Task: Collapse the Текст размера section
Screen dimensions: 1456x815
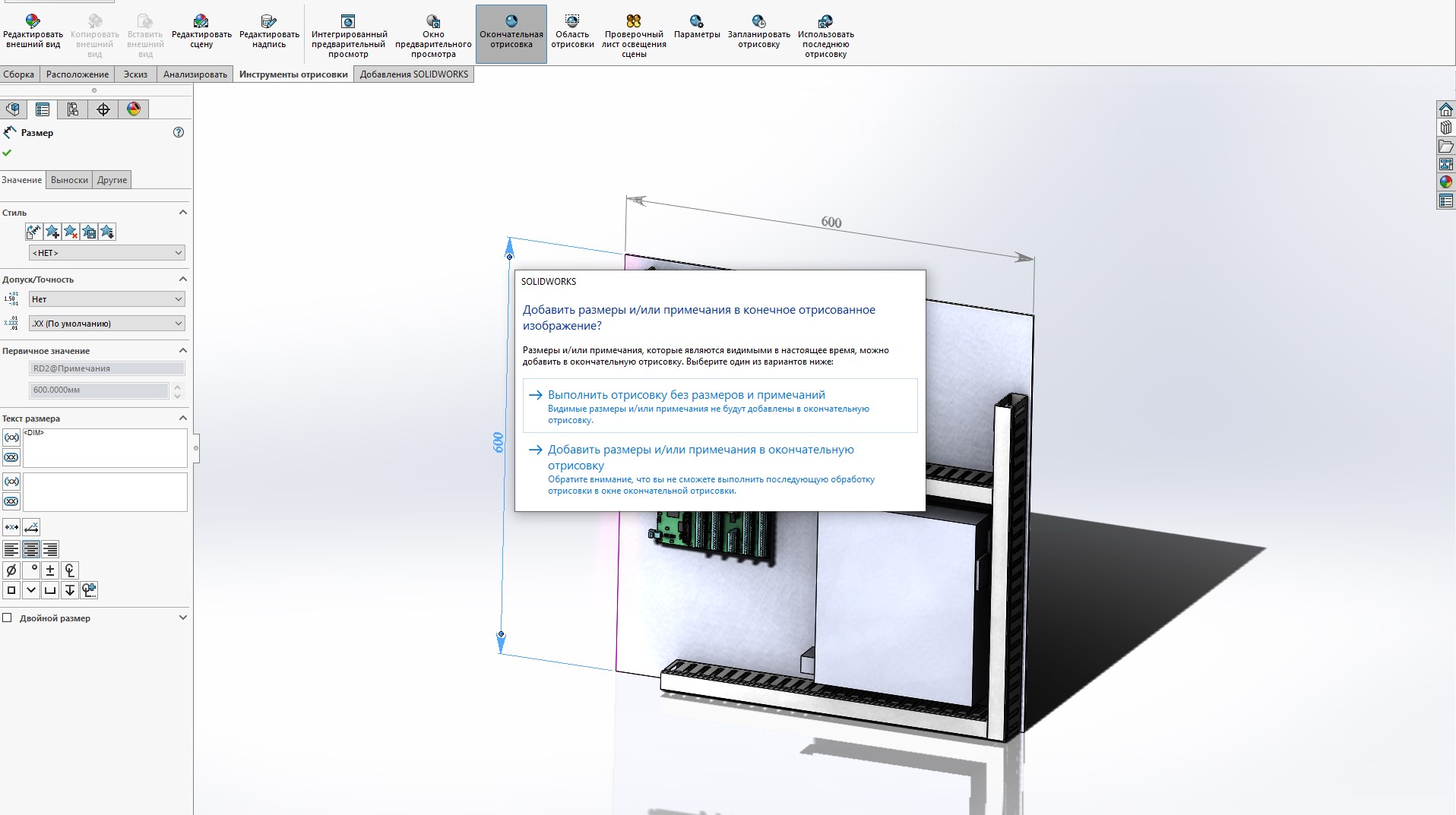Action: click(x=182, y=418)
